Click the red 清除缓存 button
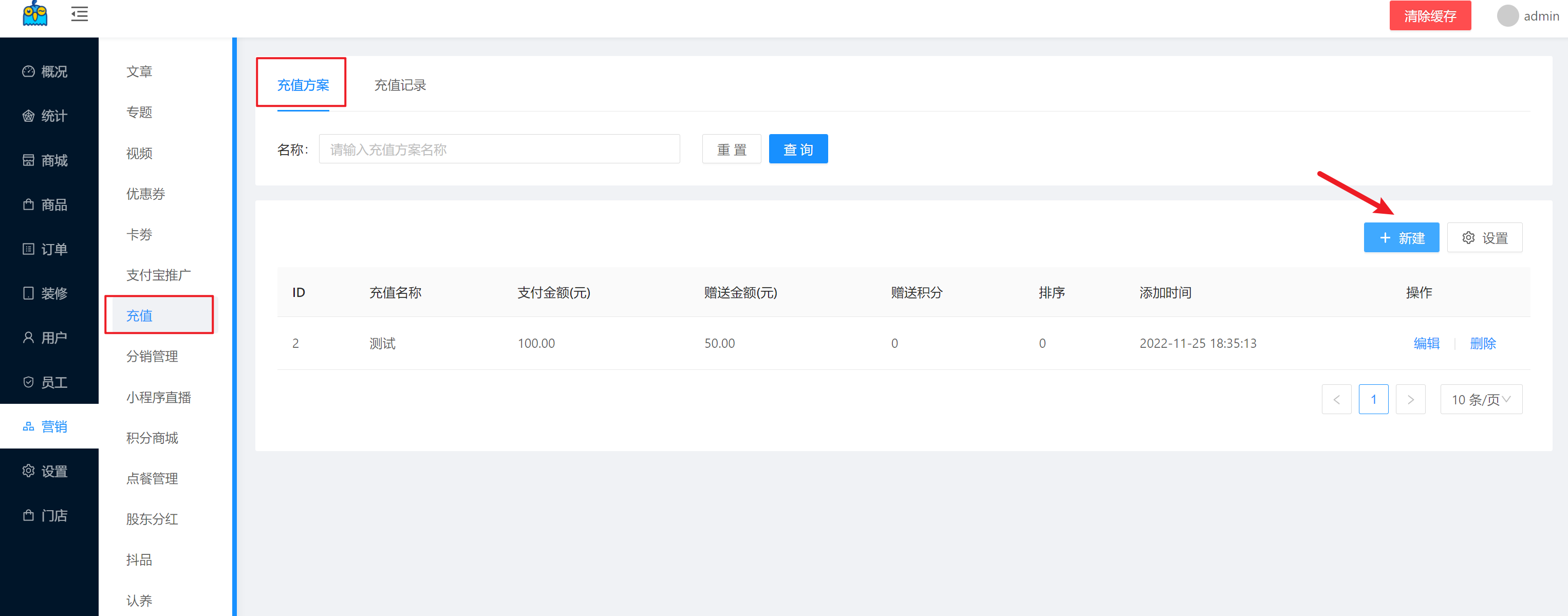Image resolution: width=1568 pixels, height=616 pixels. coord(1429,16)
